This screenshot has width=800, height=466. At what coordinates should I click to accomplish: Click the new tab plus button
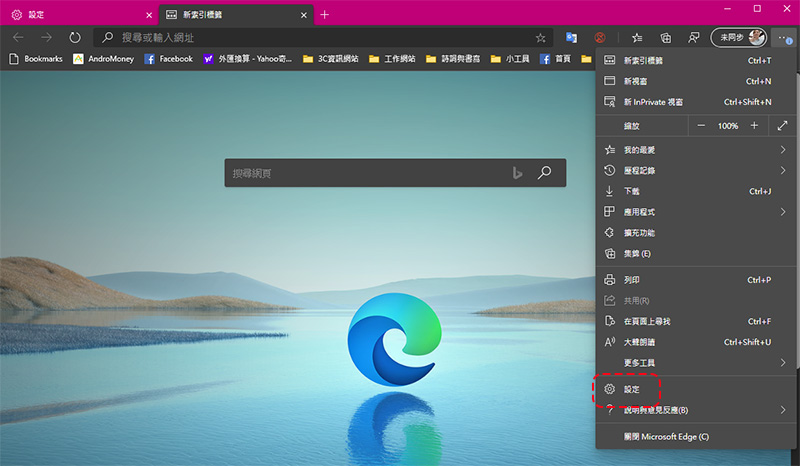325,14
